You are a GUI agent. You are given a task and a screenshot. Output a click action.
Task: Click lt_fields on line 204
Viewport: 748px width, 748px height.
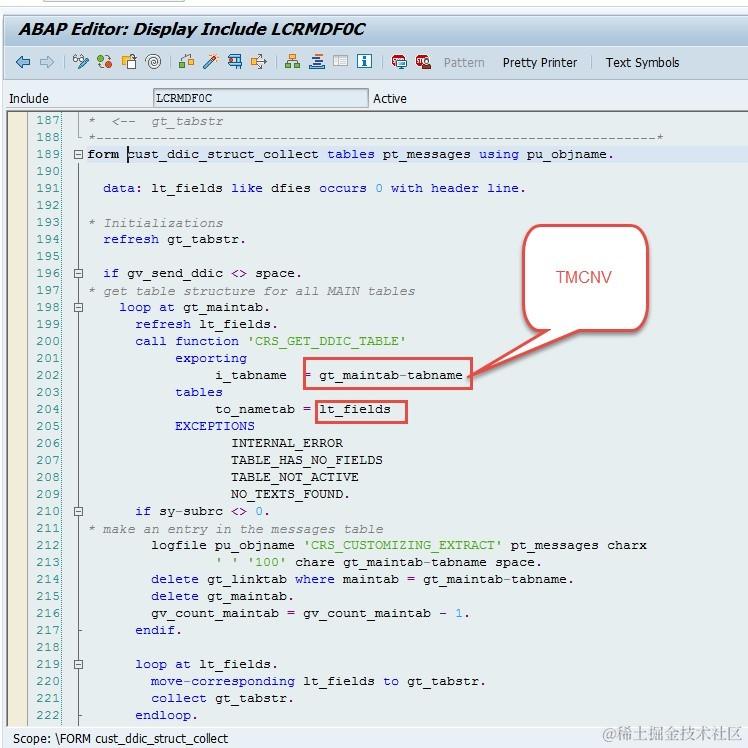click(354, 409)
